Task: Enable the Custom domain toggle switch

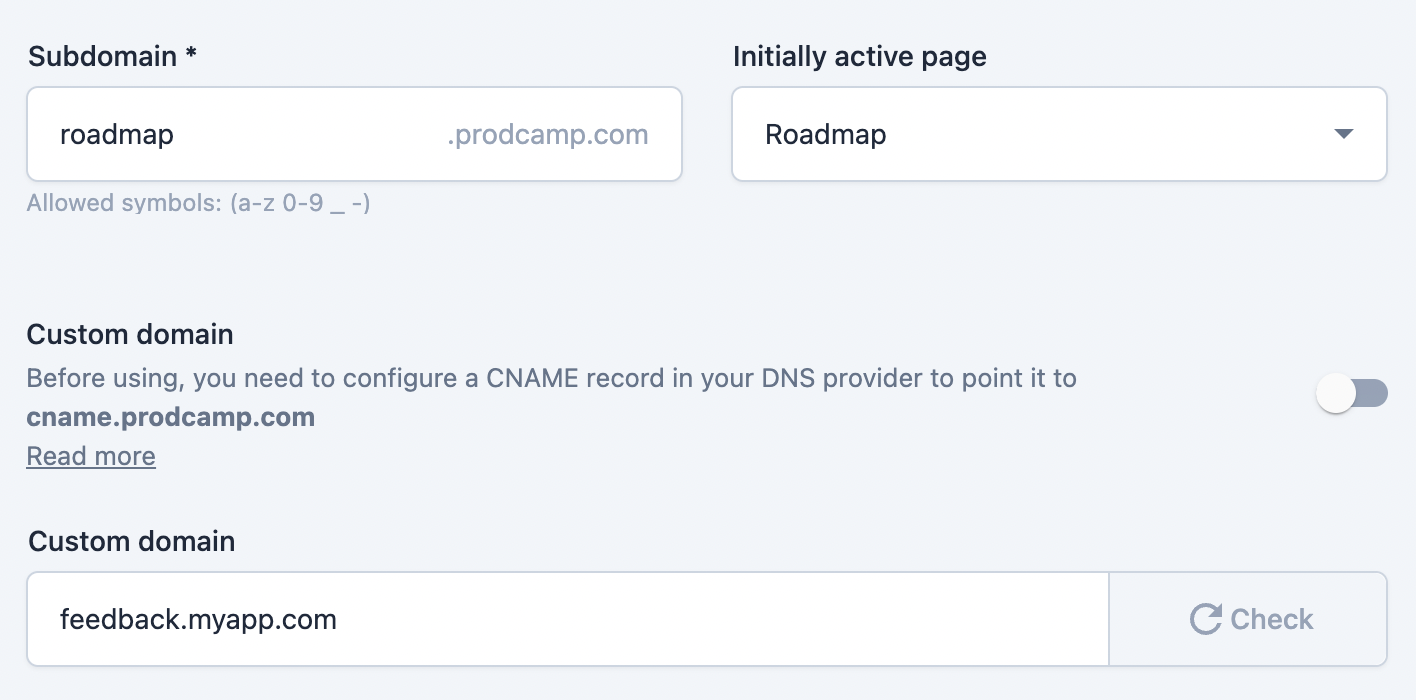Action: click(x=1352, y=394)
